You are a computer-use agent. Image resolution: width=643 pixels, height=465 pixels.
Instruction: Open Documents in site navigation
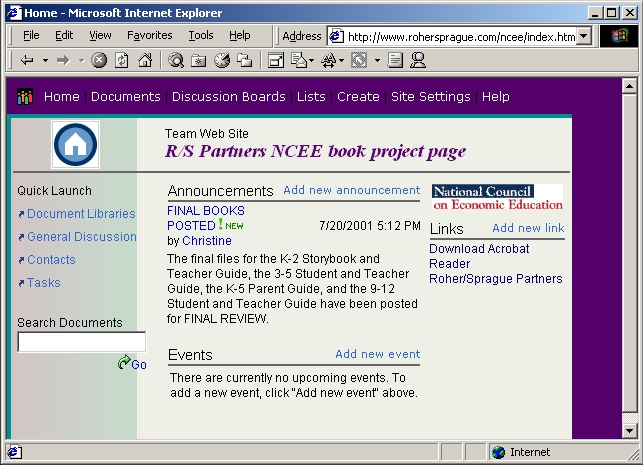point(125,97)
